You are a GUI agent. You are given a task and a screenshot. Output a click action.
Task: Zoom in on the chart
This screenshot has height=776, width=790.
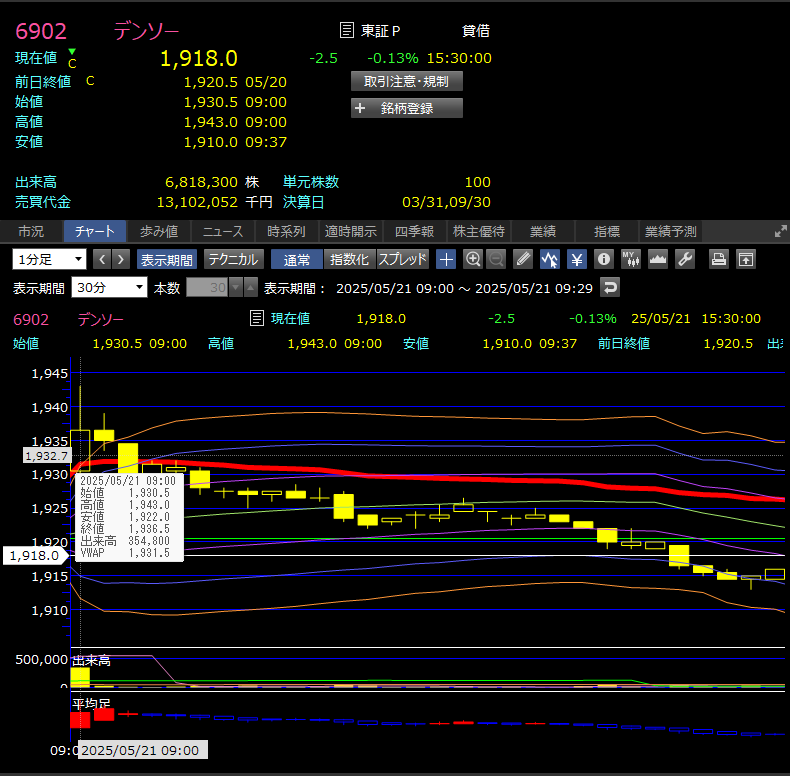[473, 260]
